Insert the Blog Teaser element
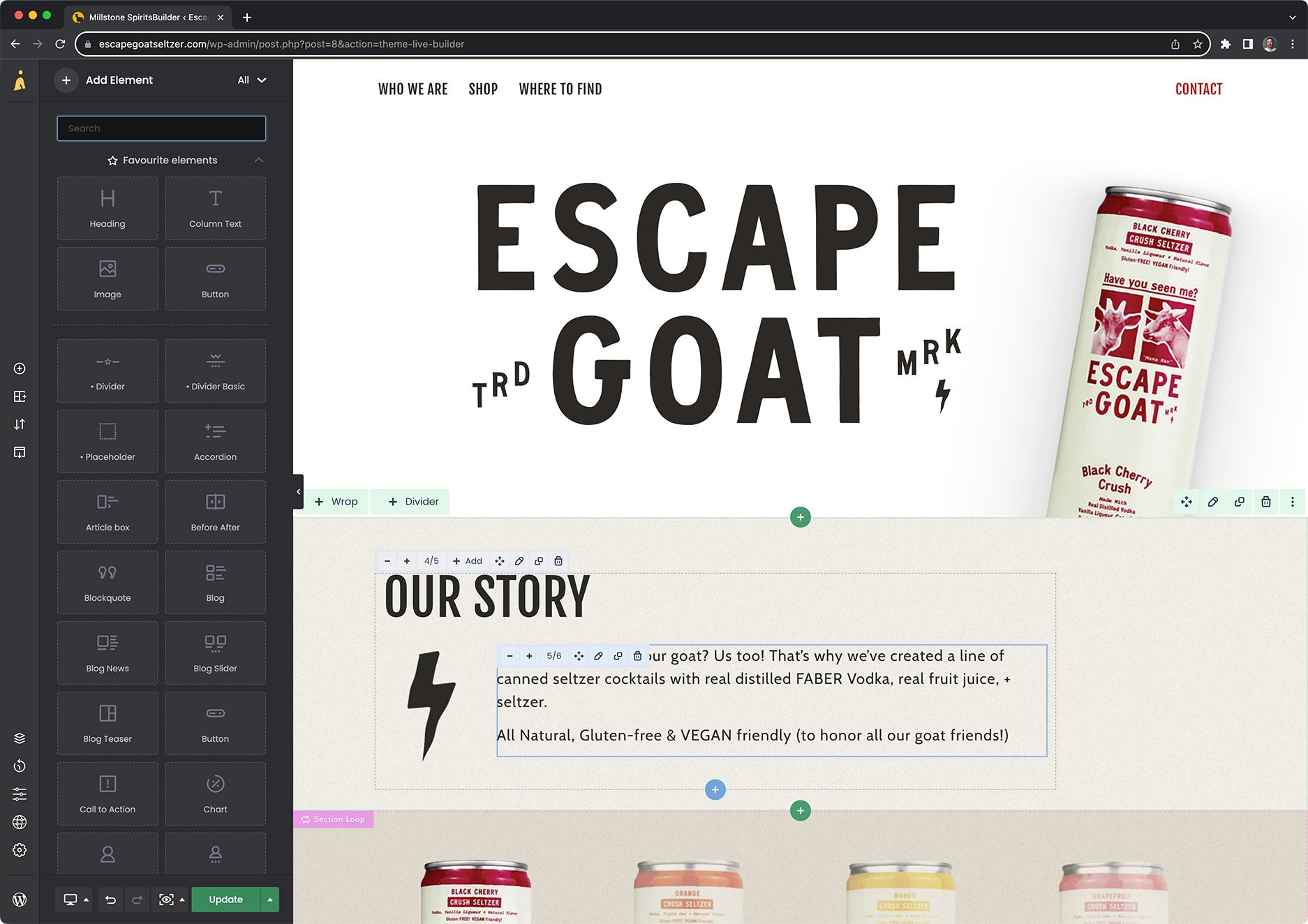 pyautogui.click(x=107, y=723)
